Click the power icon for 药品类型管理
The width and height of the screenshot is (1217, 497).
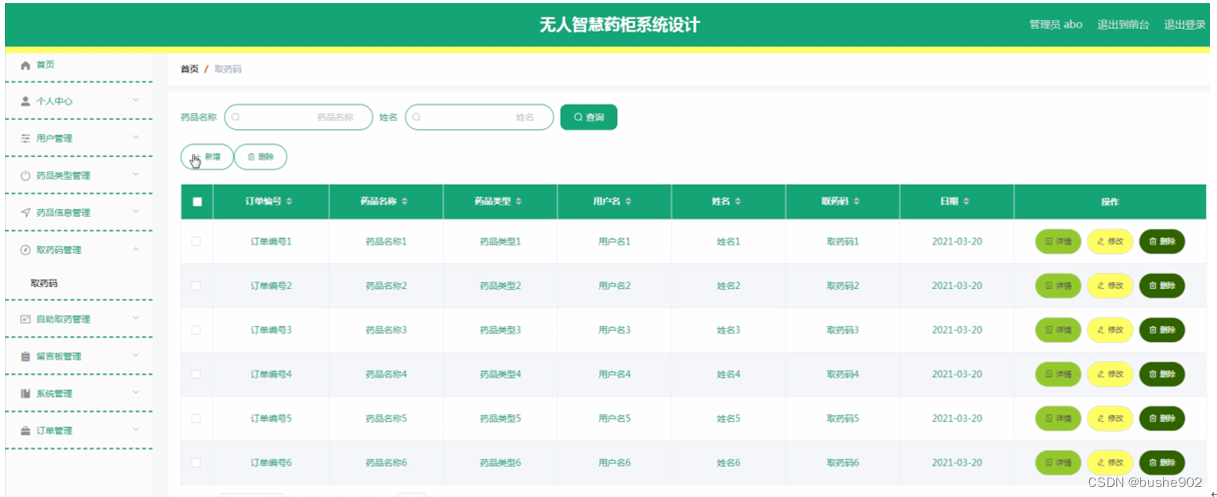coord(26,175)
